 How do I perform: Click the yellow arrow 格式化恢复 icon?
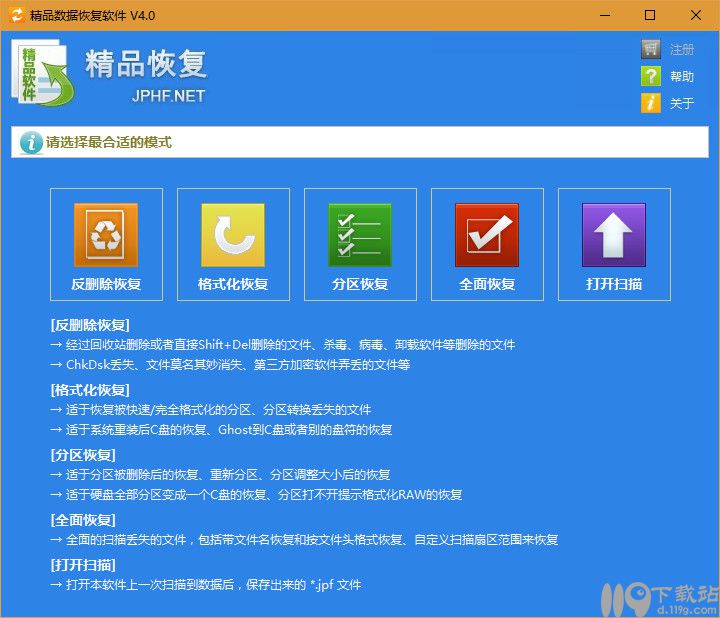(233, 235)
